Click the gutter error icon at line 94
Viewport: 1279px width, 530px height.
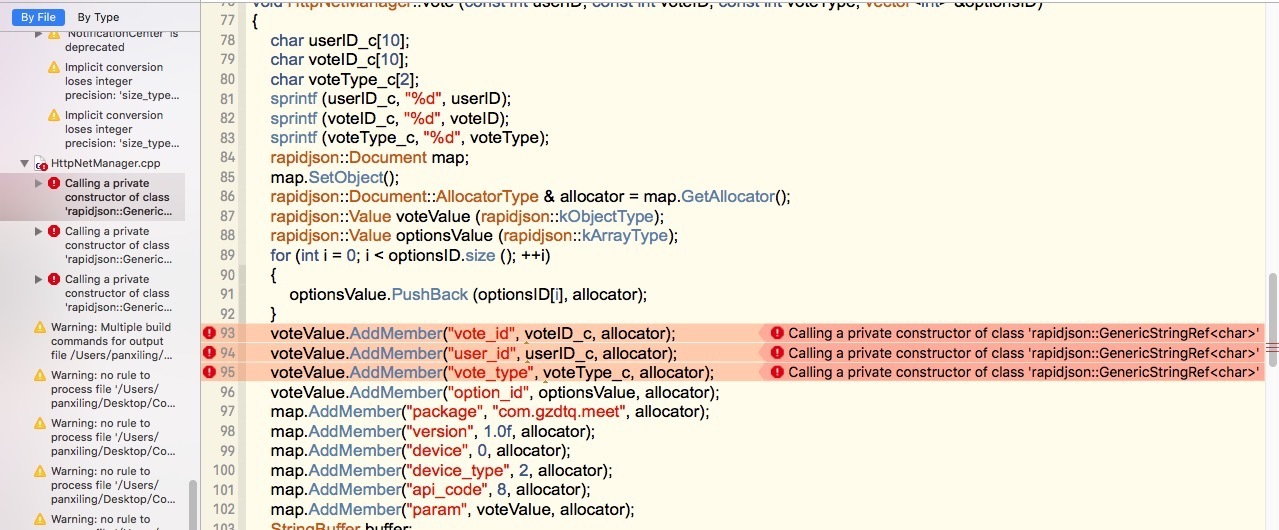coord(209,353)
